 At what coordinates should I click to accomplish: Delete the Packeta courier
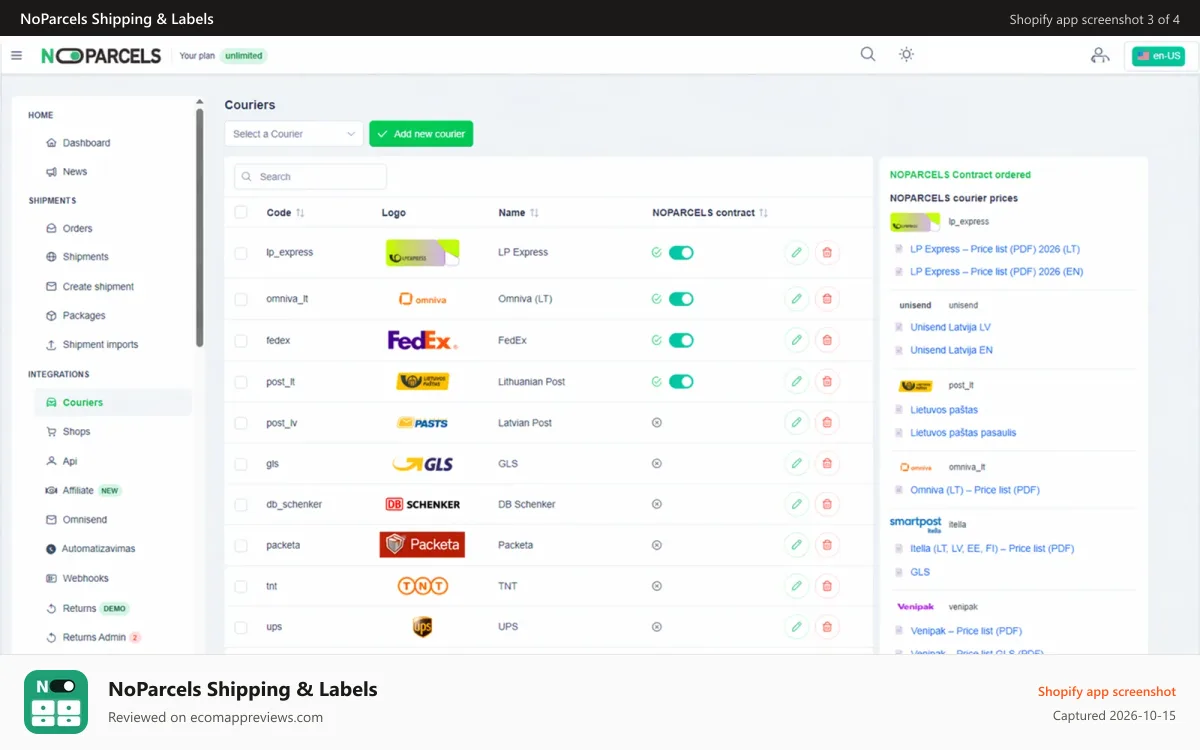tap(827, 545)
